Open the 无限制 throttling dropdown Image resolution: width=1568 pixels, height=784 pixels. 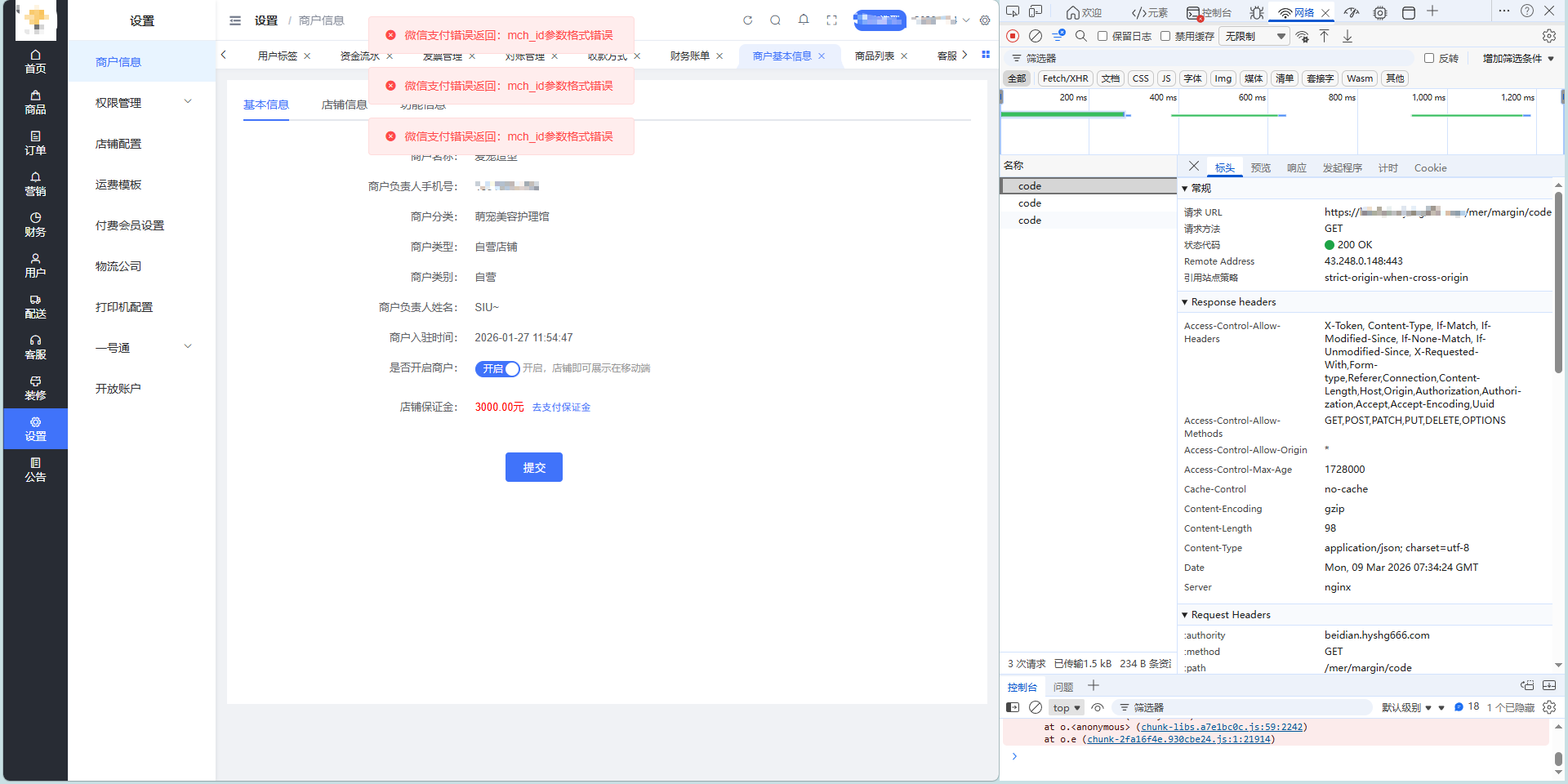point(1255,36)
